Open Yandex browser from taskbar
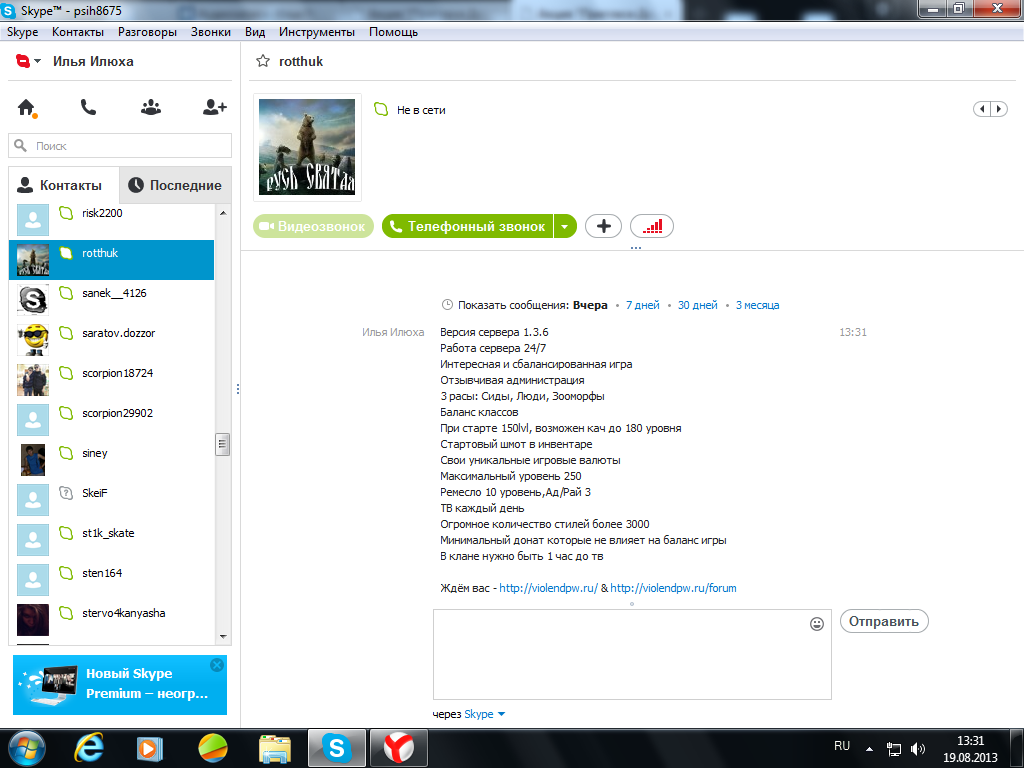The image size is (1024, 768). coord(398,748)
